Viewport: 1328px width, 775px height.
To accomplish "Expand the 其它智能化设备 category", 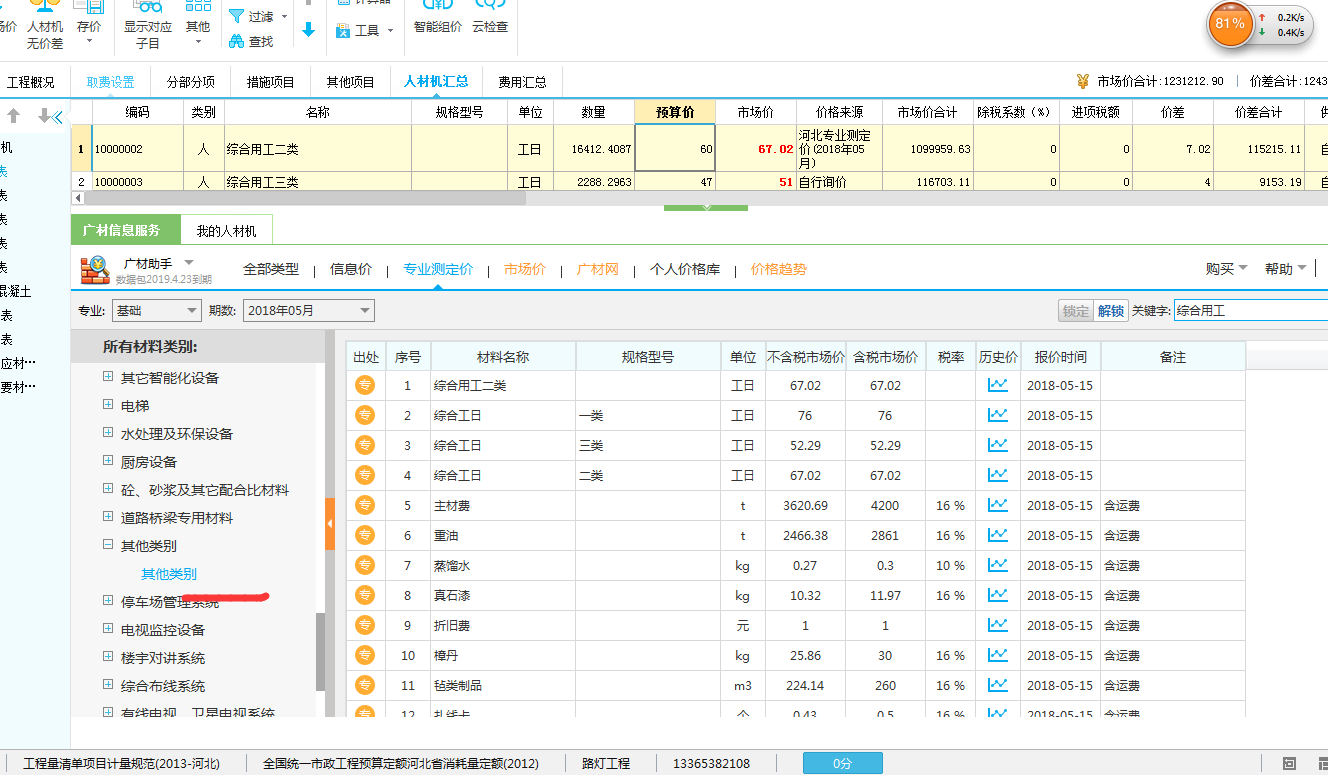I will click(108, 378).
